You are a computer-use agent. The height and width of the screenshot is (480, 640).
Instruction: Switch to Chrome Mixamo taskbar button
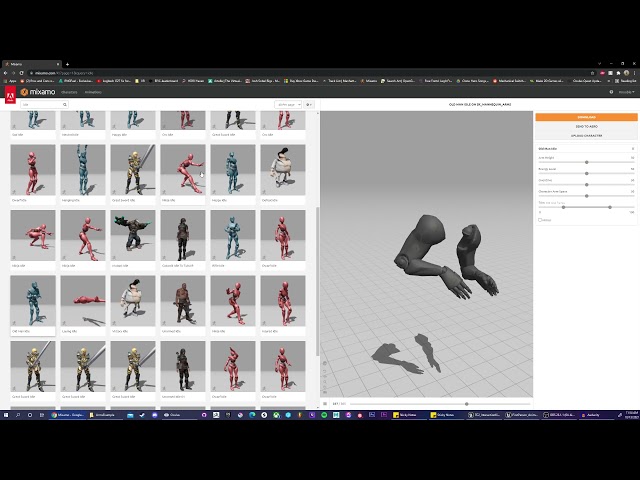point(68,415)
